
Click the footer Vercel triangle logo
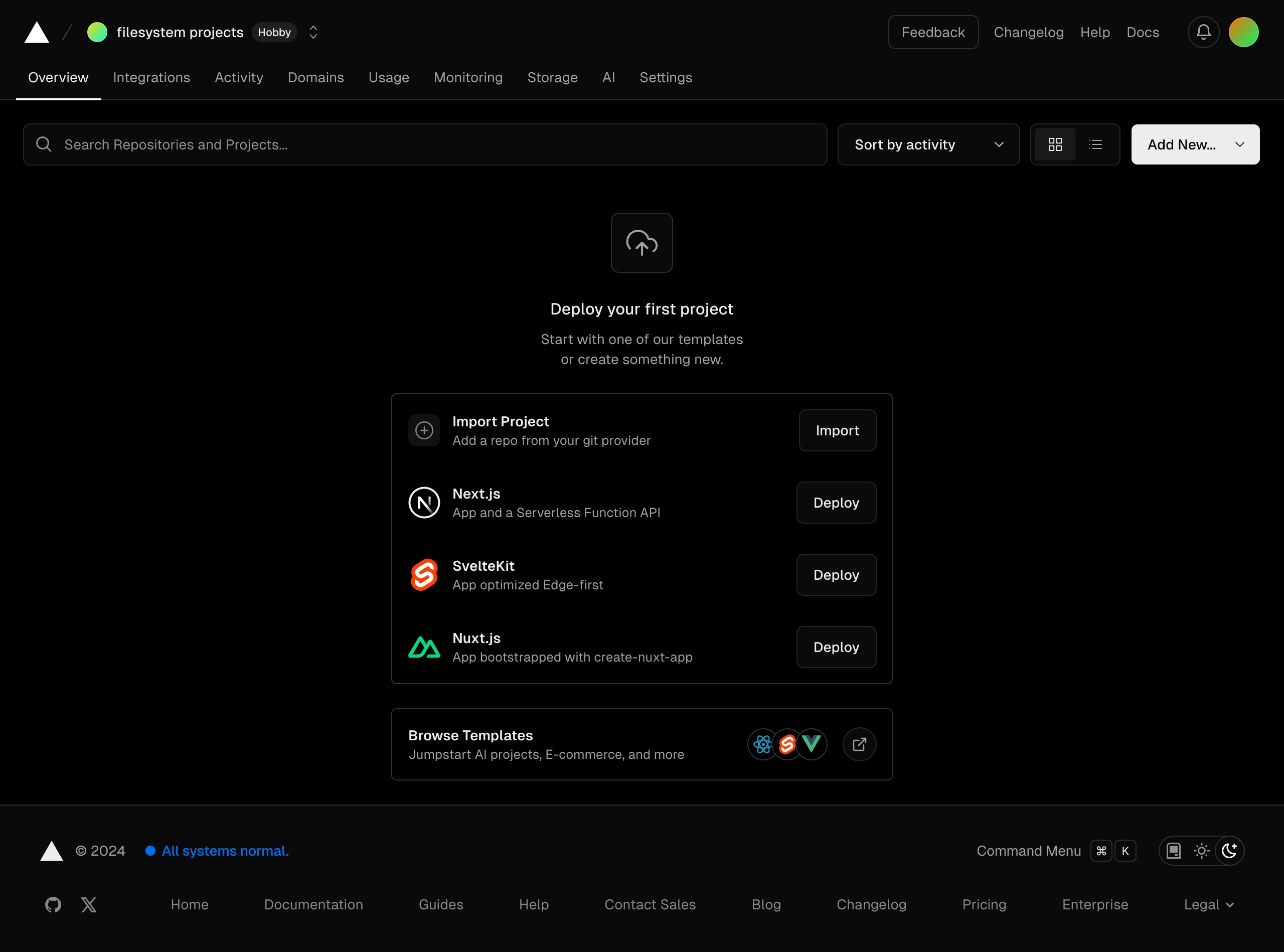tap(52, 851)
